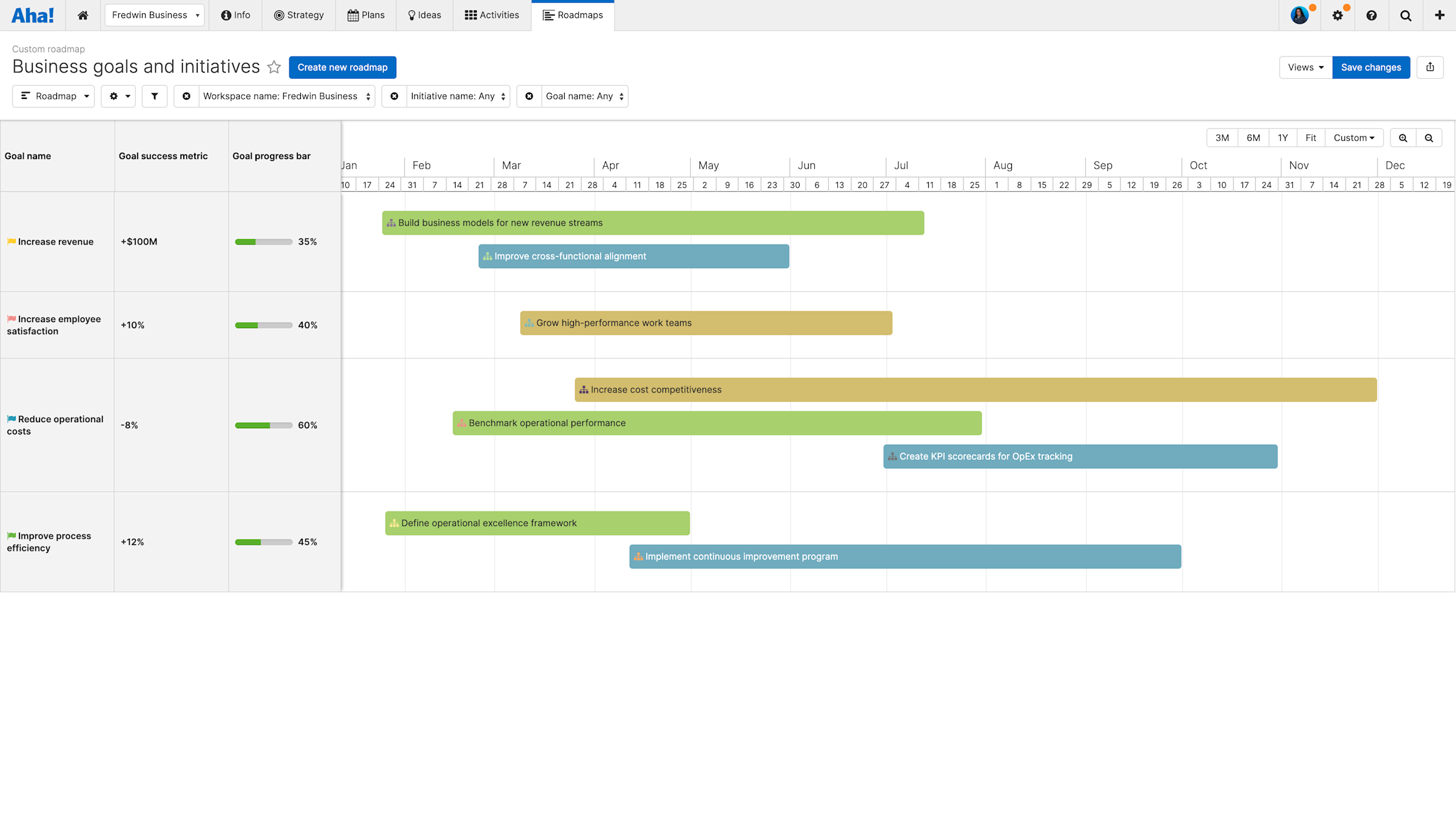Click the Create new roadmap button
Screen dimensions: 1456x819
pyautogui.click(x=342, y=67)
